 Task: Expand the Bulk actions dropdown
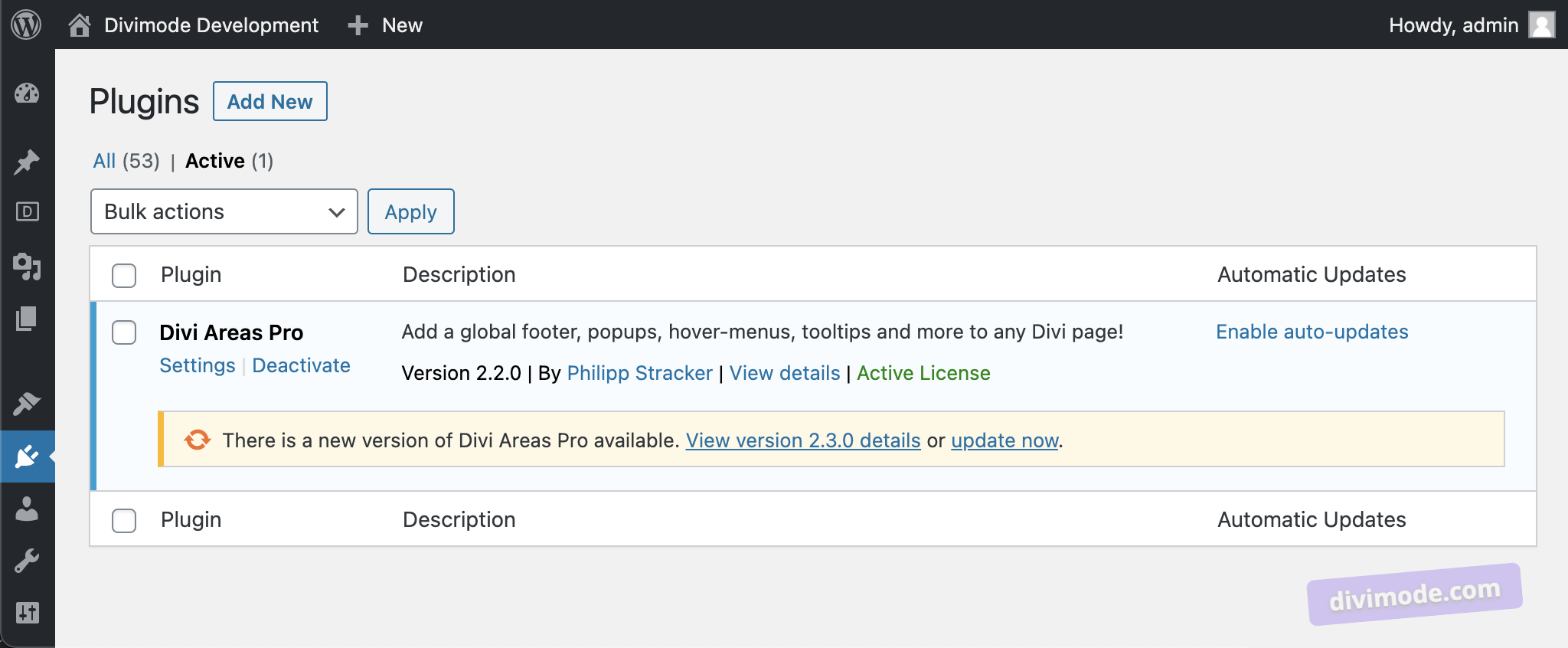[x=224, y=211]
